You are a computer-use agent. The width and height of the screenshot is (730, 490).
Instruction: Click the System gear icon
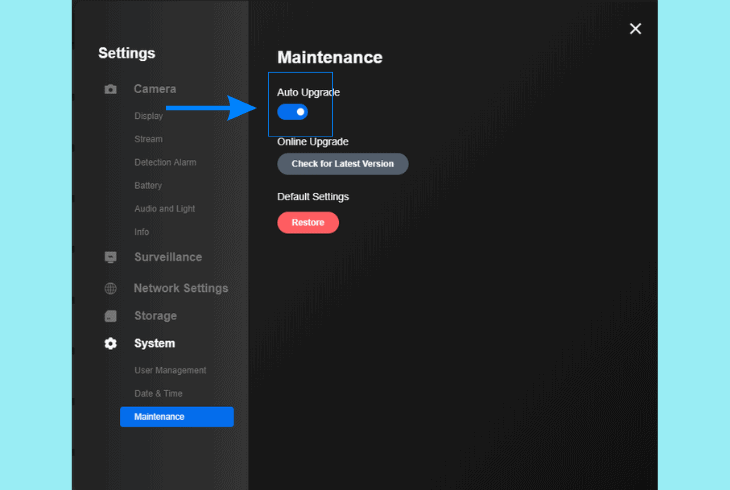click(110, 344)
